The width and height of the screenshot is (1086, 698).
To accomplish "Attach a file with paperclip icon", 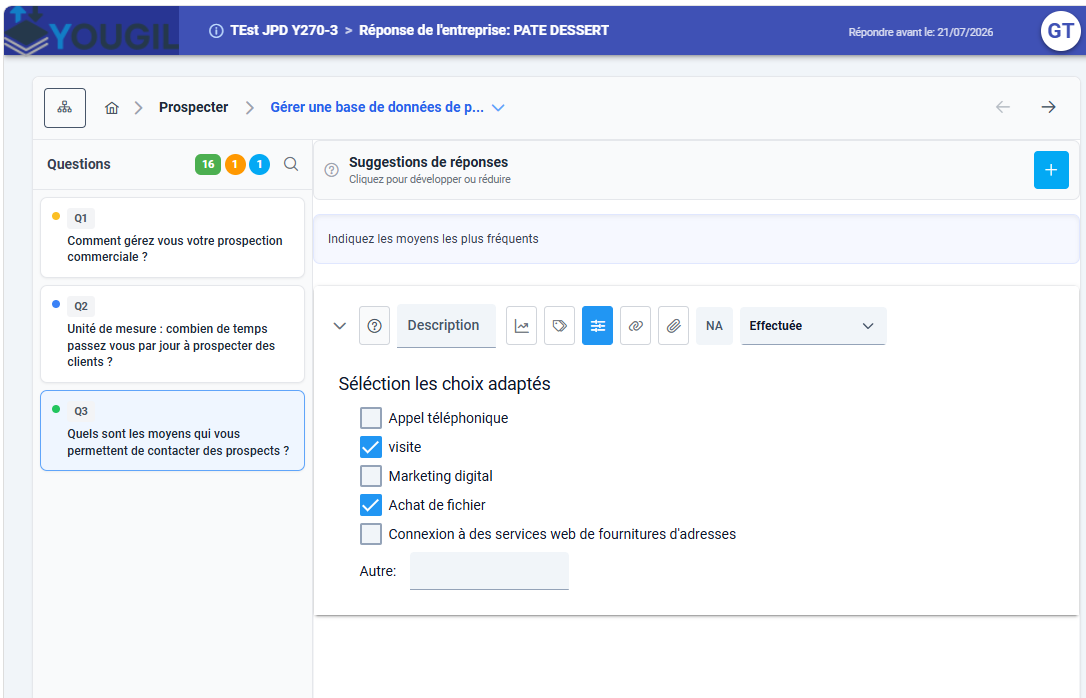I will (673, 325).
